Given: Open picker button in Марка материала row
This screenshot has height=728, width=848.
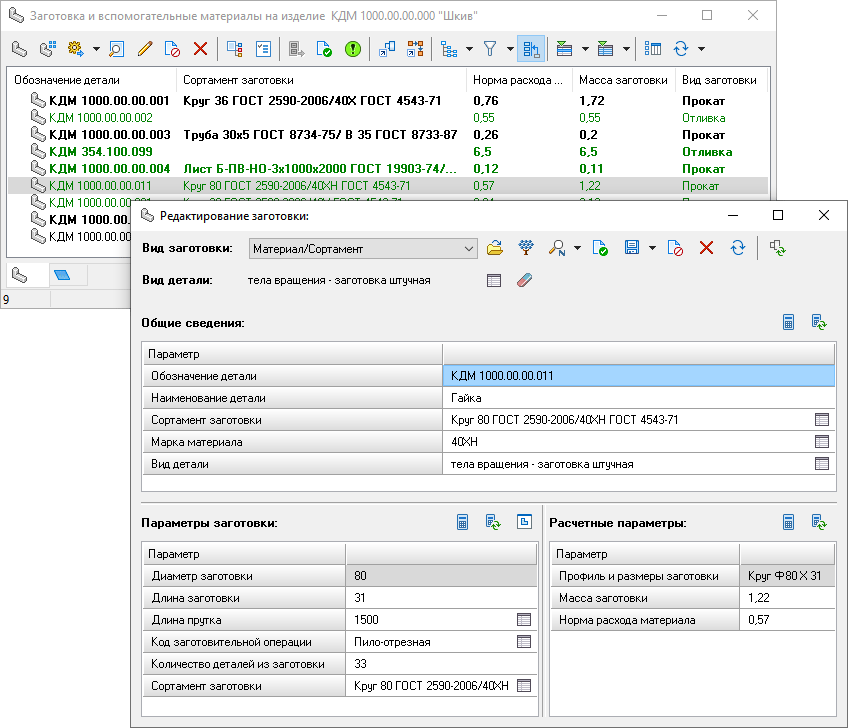Looking at the screenshot, I should click(x=822, y=442).
